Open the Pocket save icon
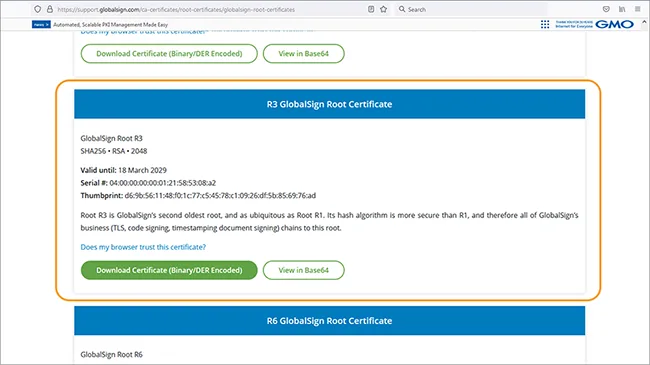The width and height of the screenshot is (650, 365). (606, 9)
